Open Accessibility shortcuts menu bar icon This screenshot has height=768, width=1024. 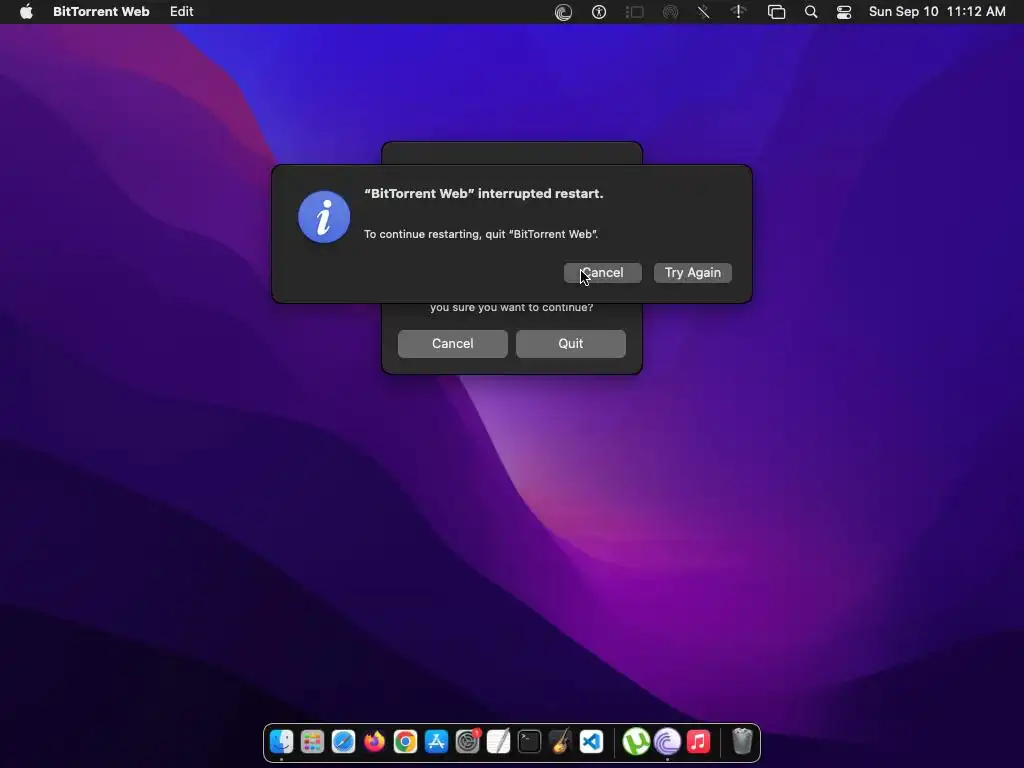point(599,12)
